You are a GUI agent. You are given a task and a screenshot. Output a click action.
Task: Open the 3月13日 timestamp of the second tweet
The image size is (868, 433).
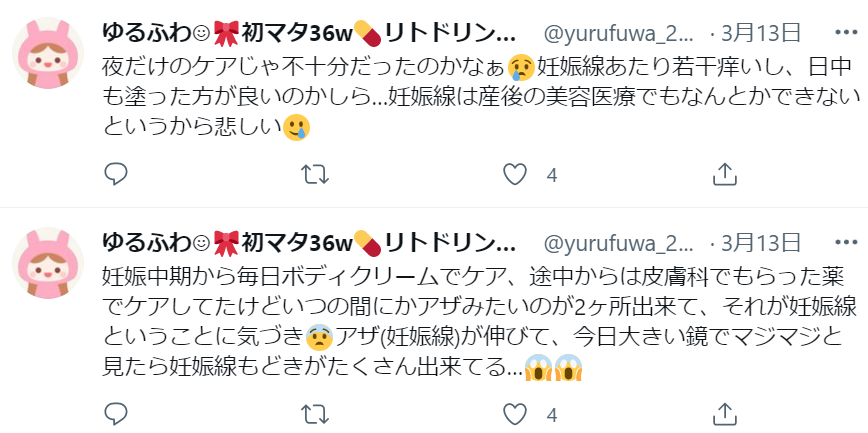pos(761,243)
